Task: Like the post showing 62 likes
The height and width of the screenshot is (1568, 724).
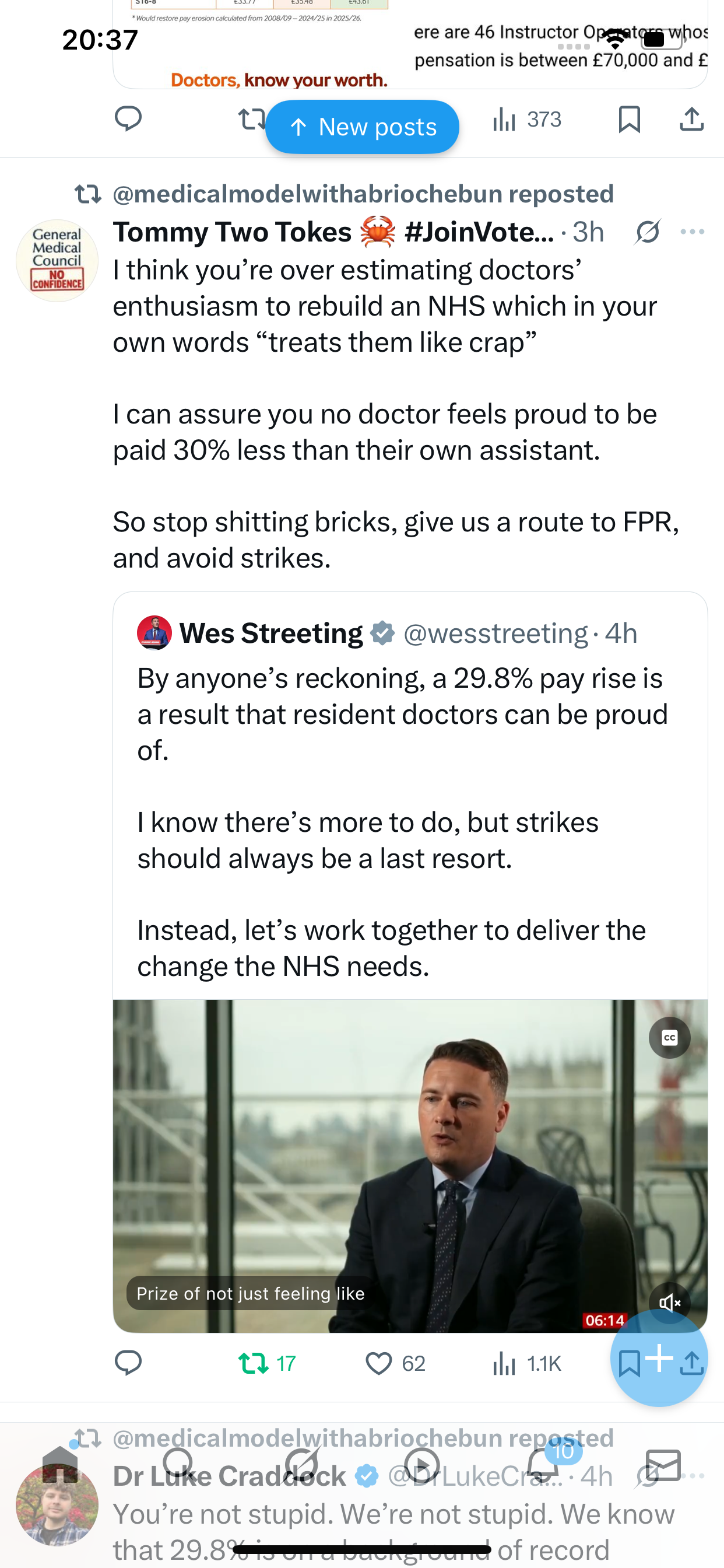Action: coord(395,1363)
